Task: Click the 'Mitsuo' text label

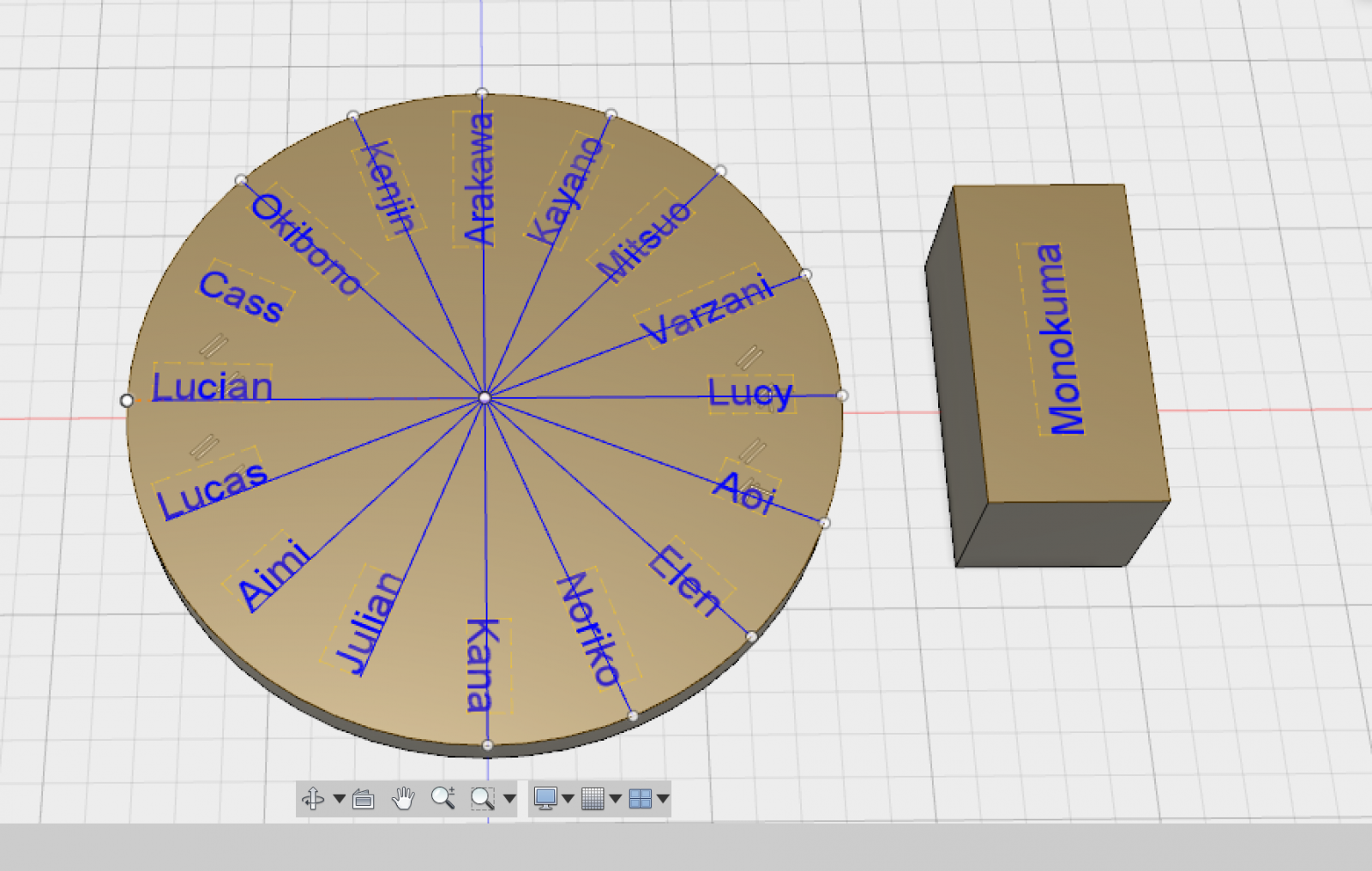Action: 644,241
